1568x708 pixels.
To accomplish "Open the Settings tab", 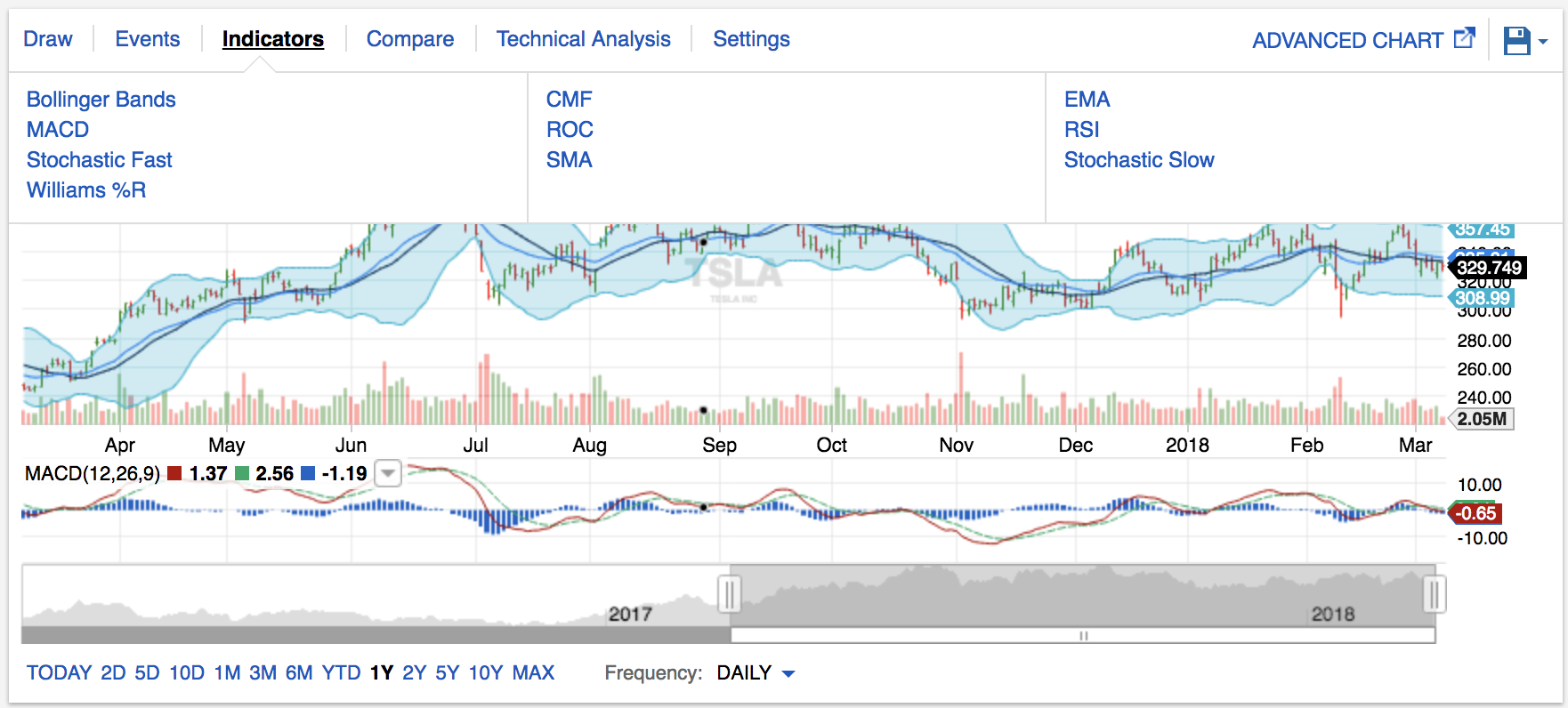I will click(x=752, y=39).
